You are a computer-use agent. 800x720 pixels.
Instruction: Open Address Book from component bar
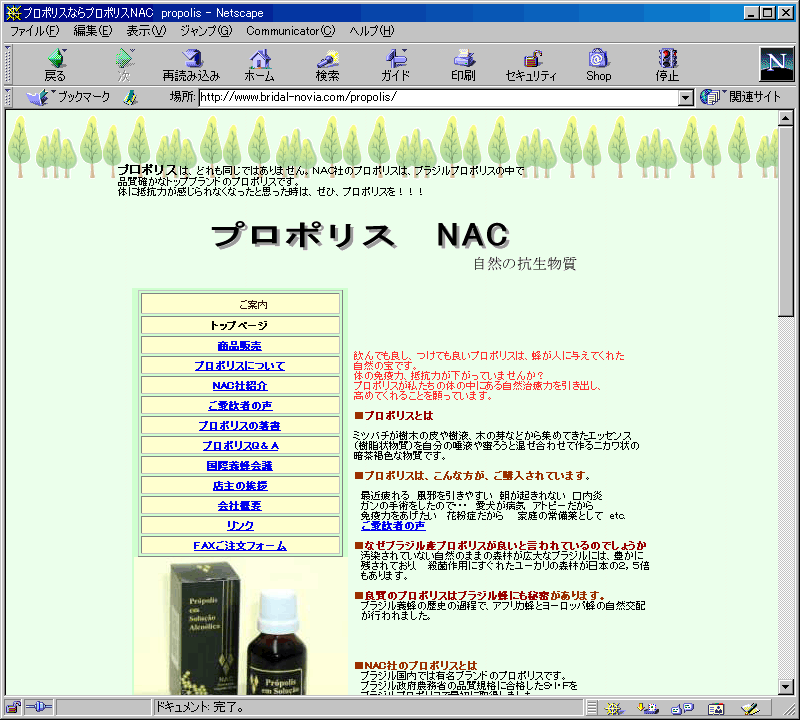(x=716, y=708)
